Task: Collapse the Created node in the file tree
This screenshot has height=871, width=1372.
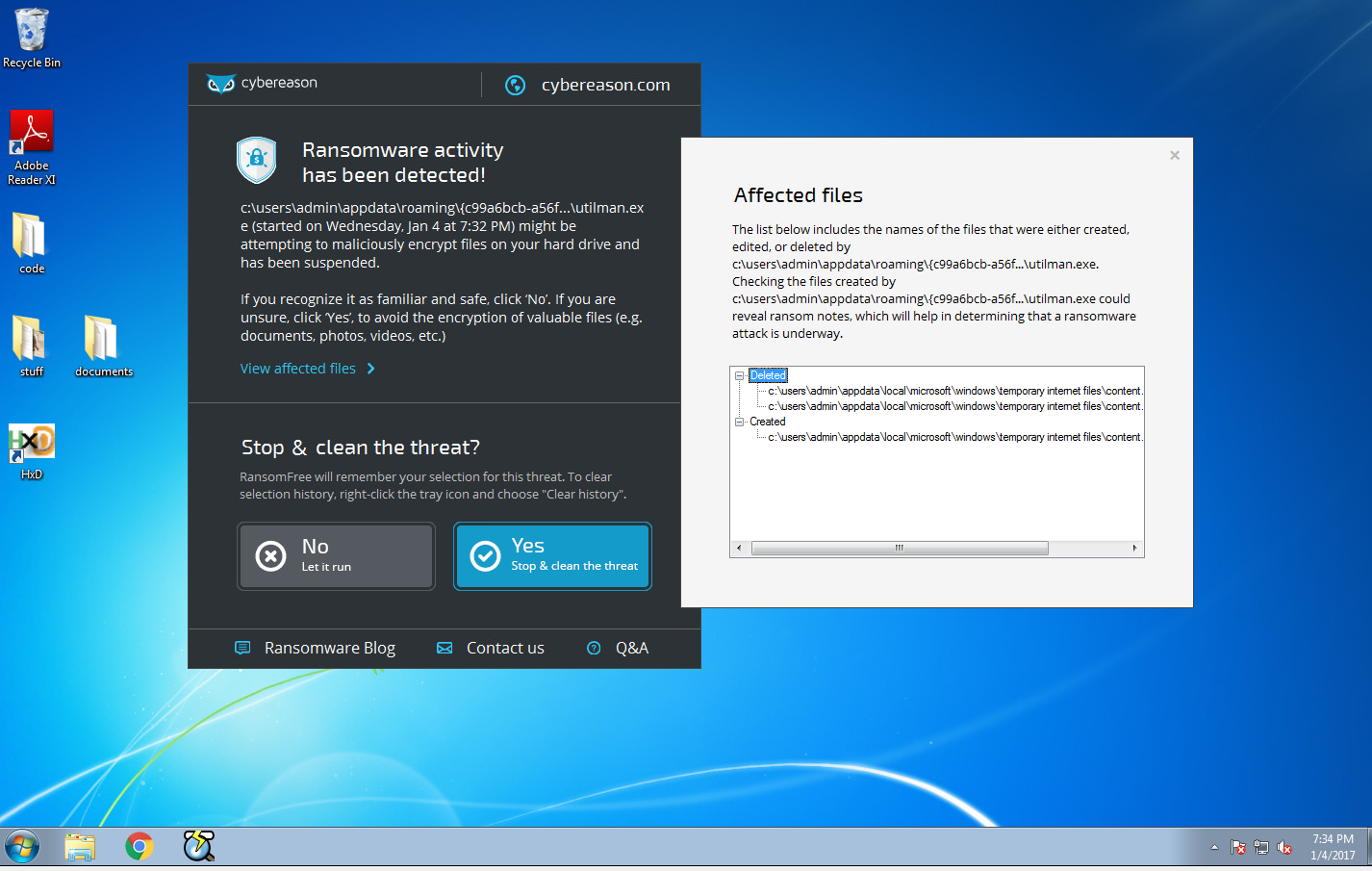Action: (x=740, y=422)
